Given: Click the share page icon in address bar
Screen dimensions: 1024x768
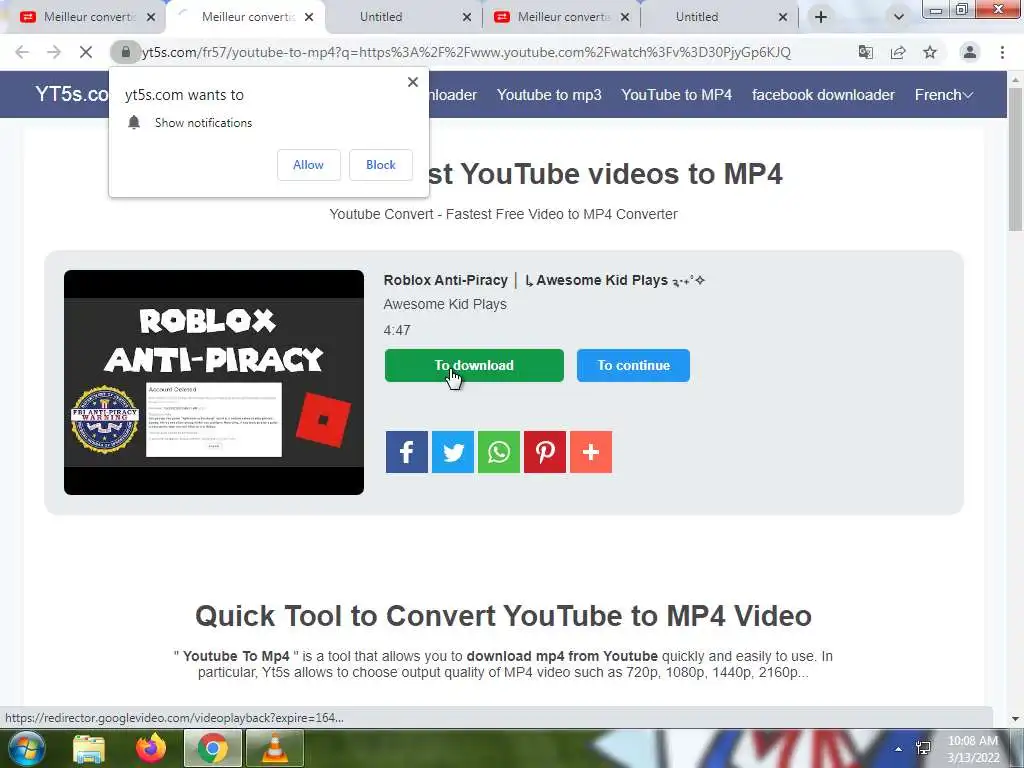Looking at the screenshot, I should 898,52.
